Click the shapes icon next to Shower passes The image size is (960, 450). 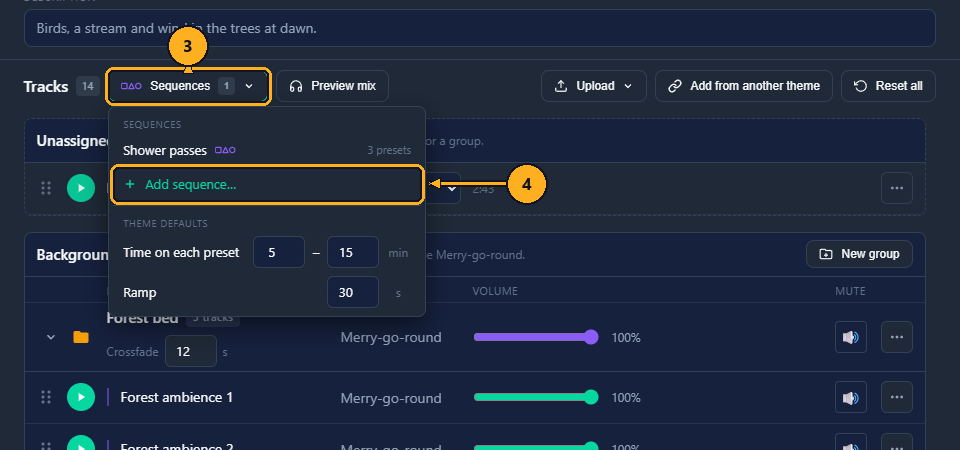(225, 150)
